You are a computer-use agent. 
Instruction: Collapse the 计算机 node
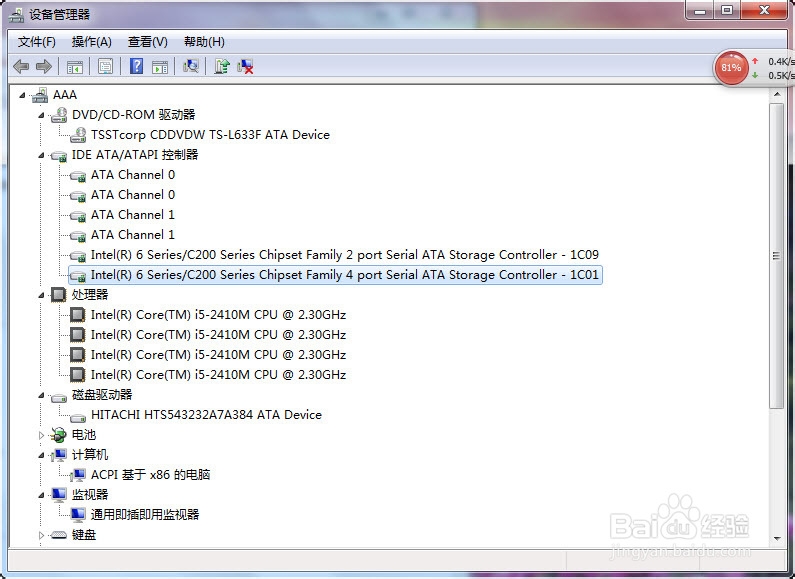(x=42, y=455)
